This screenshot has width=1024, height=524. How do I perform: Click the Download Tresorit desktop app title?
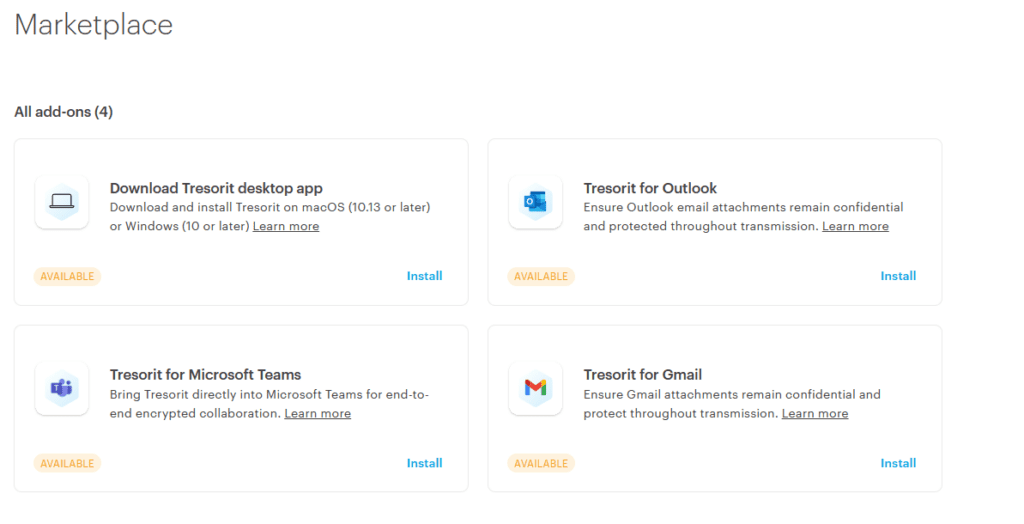coord(216,188)
